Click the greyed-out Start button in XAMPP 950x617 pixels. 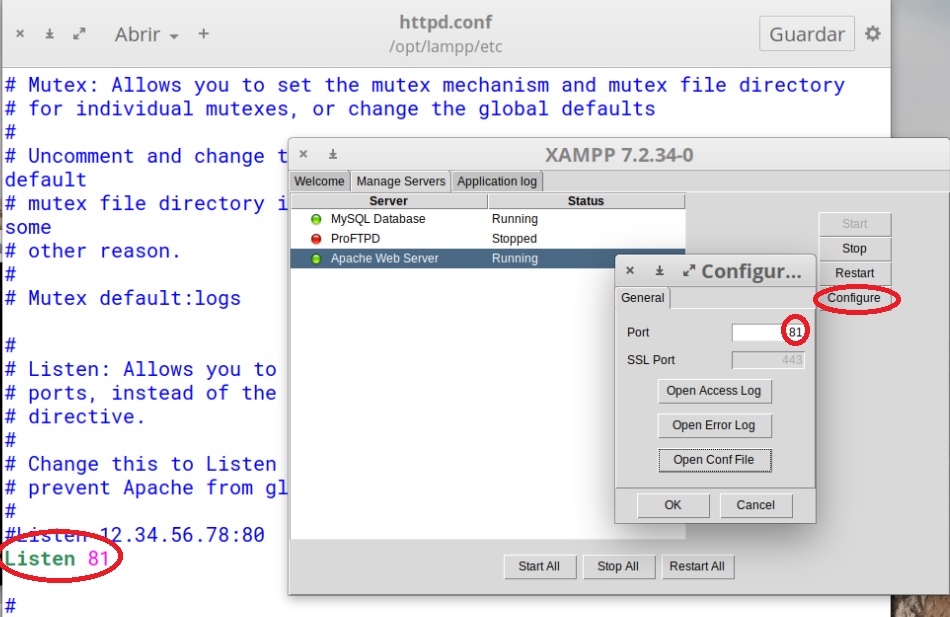(854, 224)
